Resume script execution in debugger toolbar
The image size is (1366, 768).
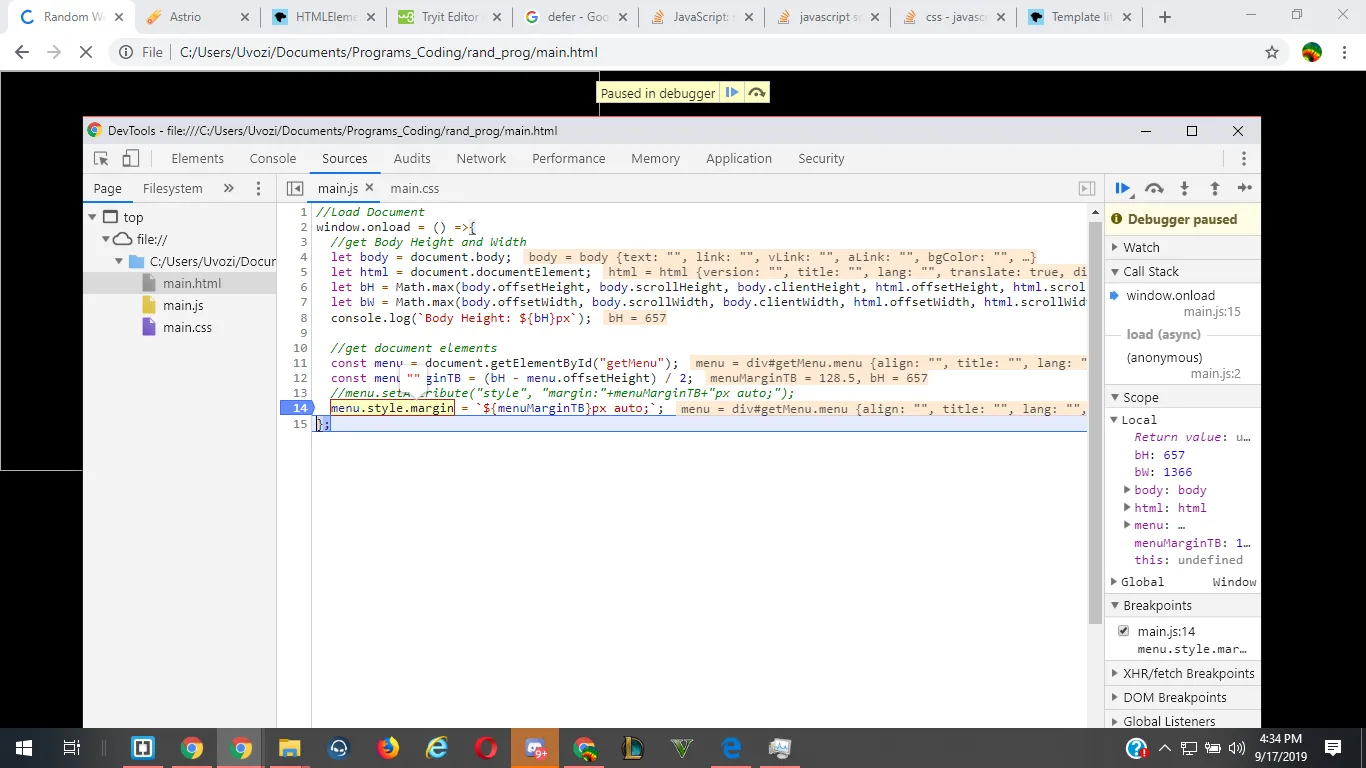(1123, 188)
